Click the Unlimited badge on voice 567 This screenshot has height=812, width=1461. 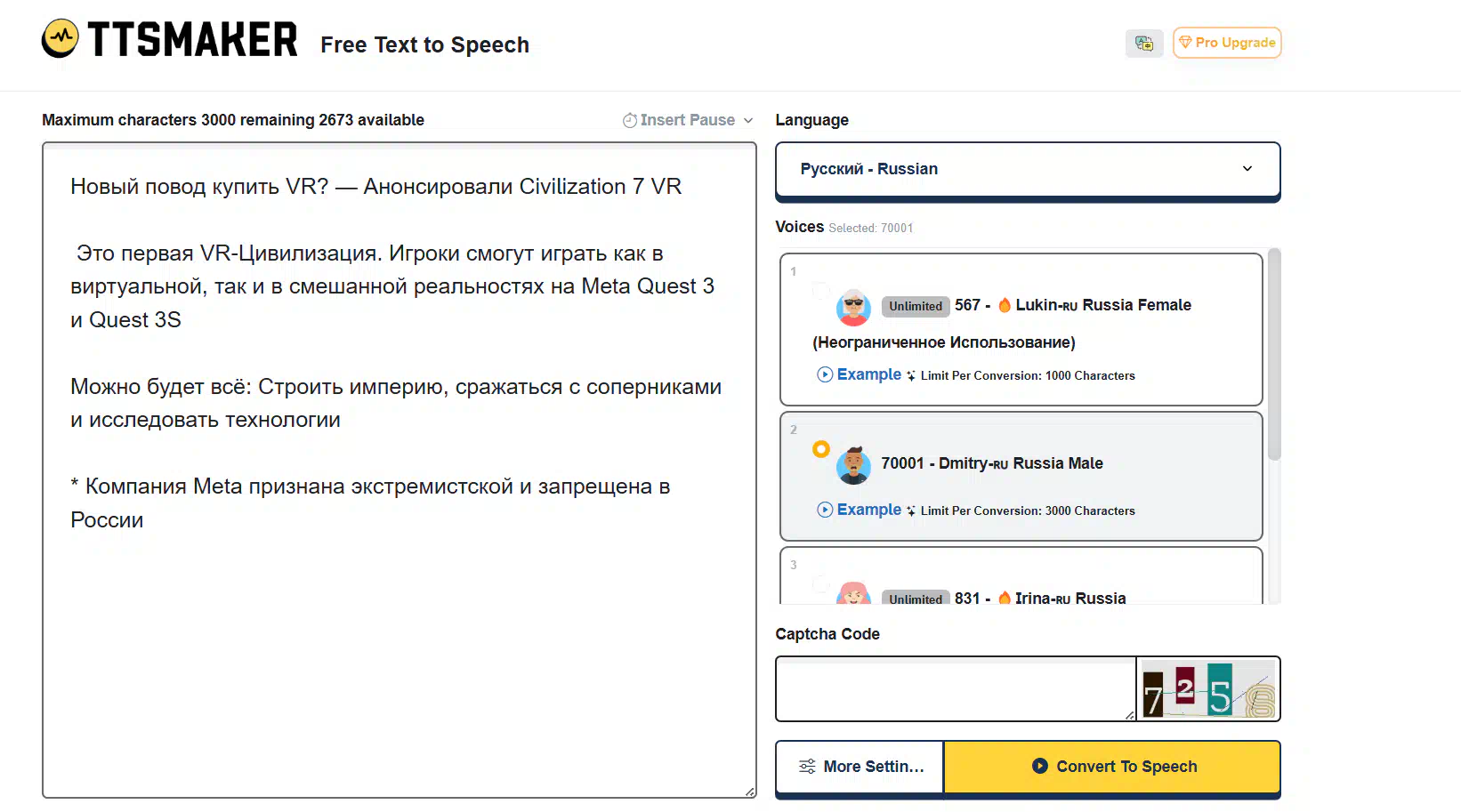916,306
